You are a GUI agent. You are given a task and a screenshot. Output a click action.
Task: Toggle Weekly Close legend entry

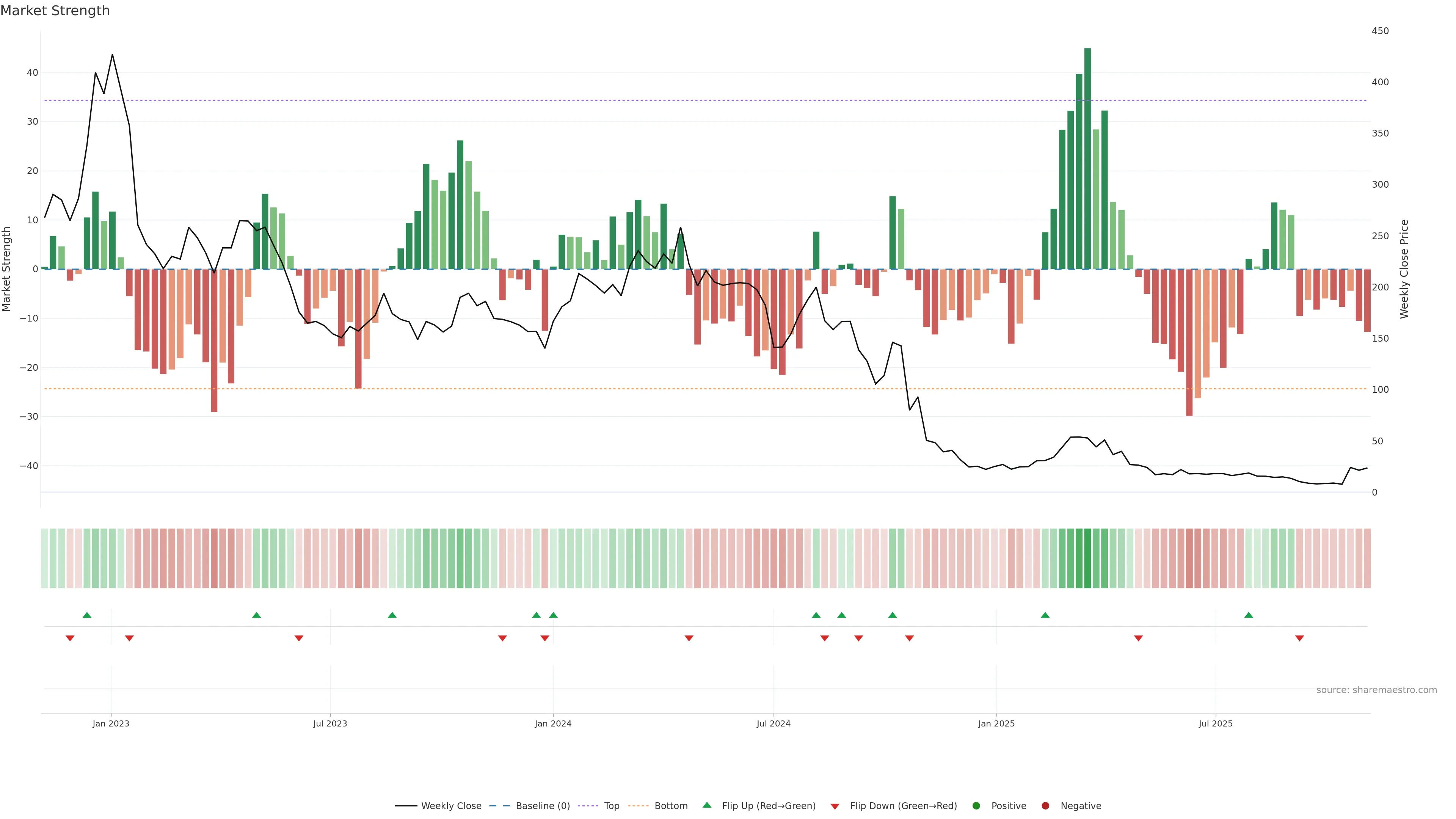450,805
